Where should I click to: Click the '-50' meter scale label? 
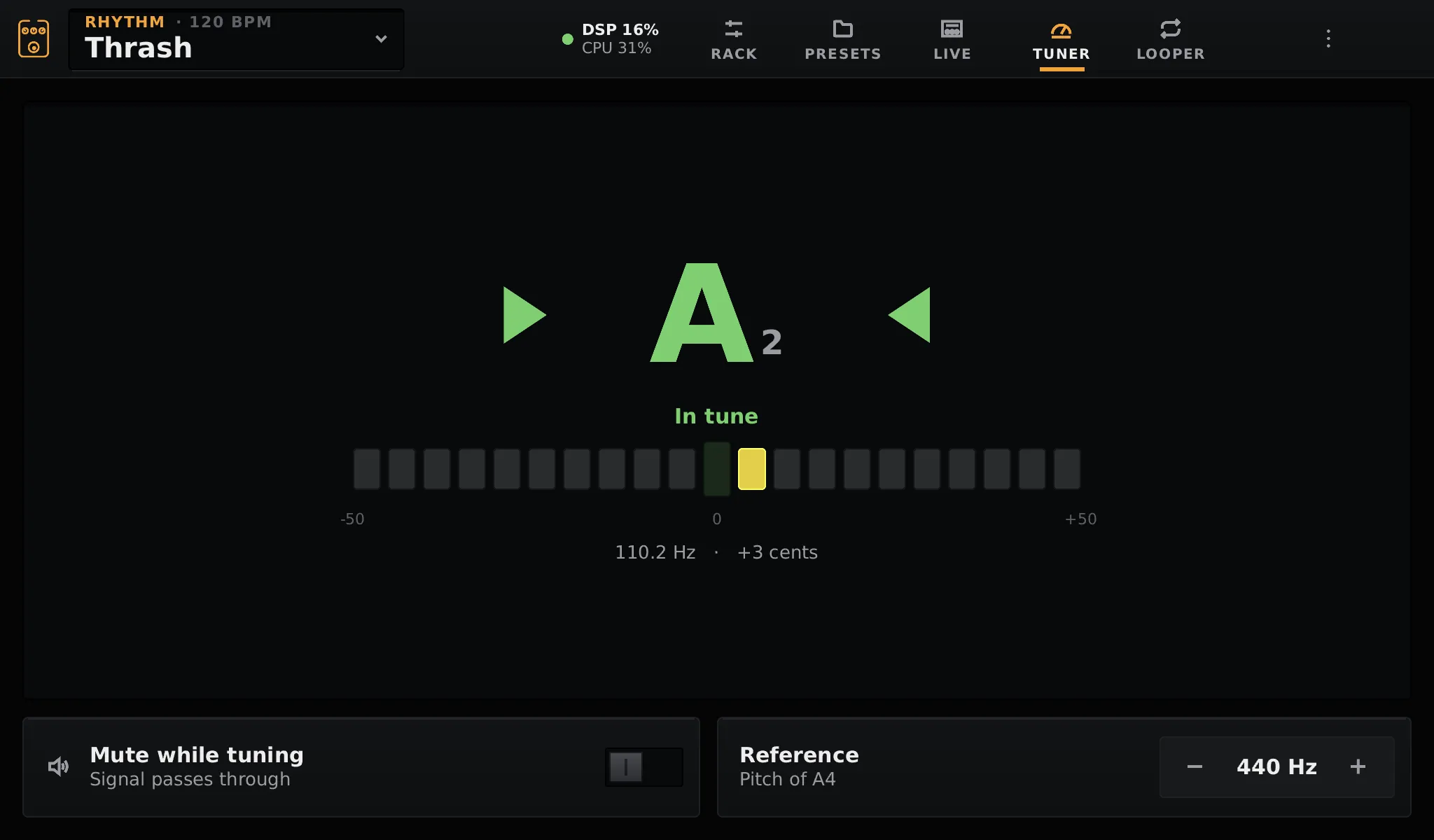(x=352, y=519)
